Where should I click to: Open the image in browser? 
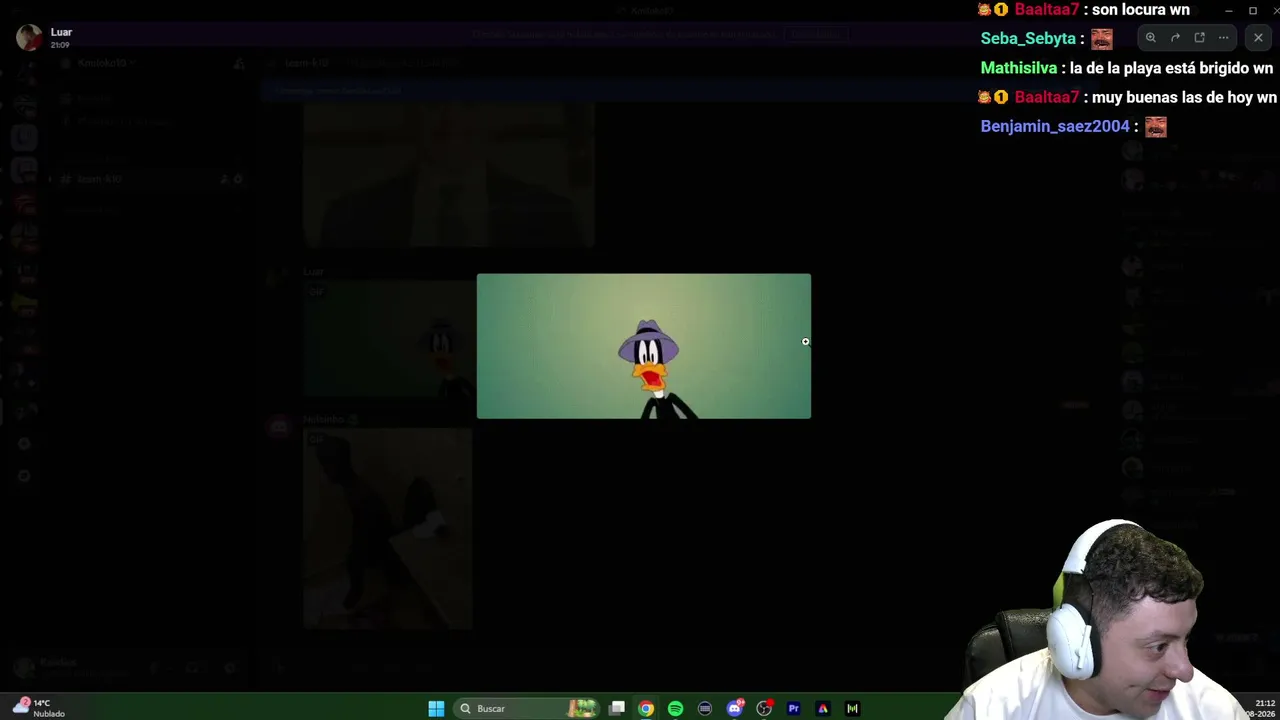(1199, 38)
